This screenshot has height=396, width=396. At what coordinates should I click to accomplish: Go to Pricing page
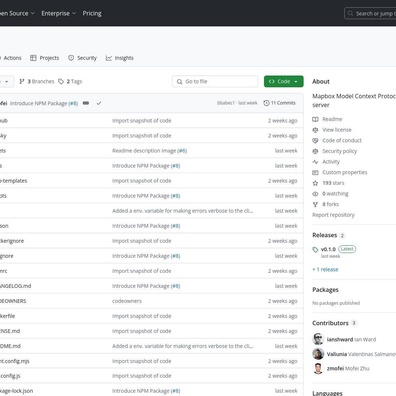pyautogui.click(x=92, y=13)
